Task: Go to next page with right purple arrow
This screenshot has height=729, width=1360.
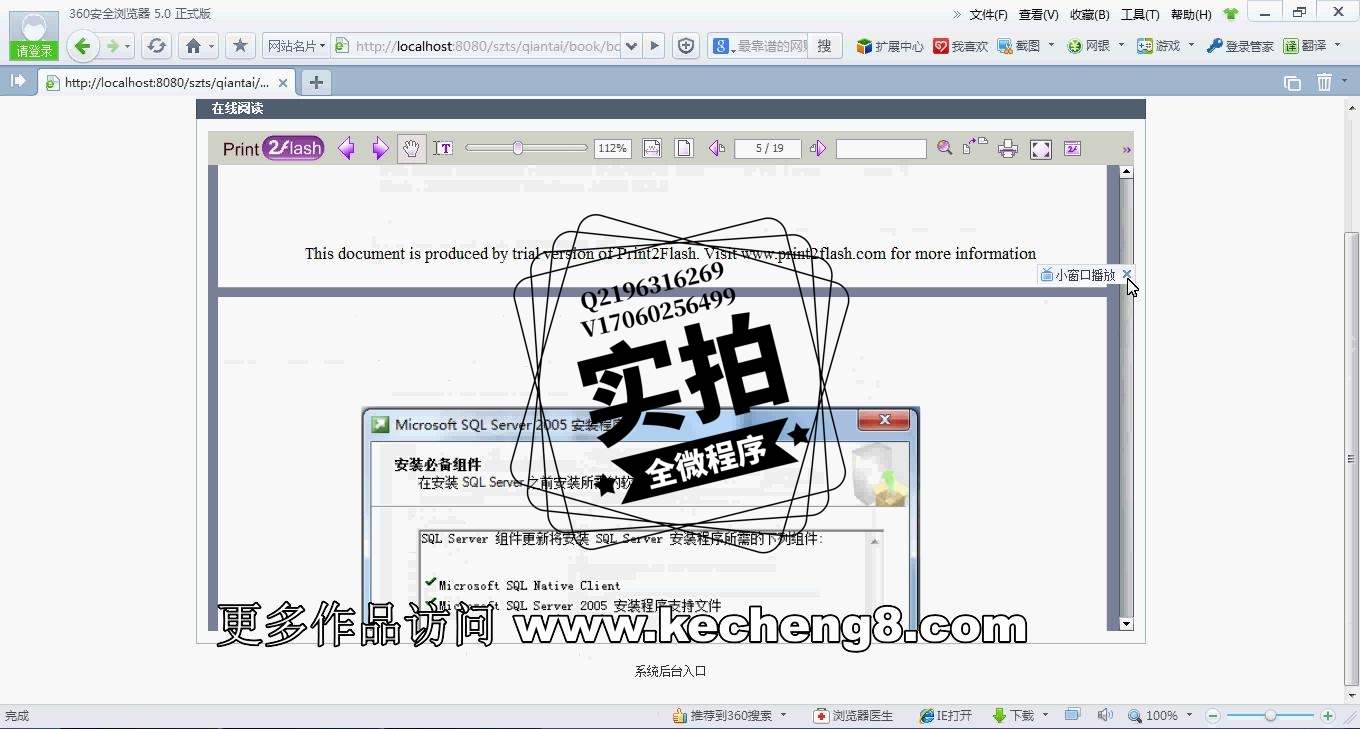Action: pos(380,149)
